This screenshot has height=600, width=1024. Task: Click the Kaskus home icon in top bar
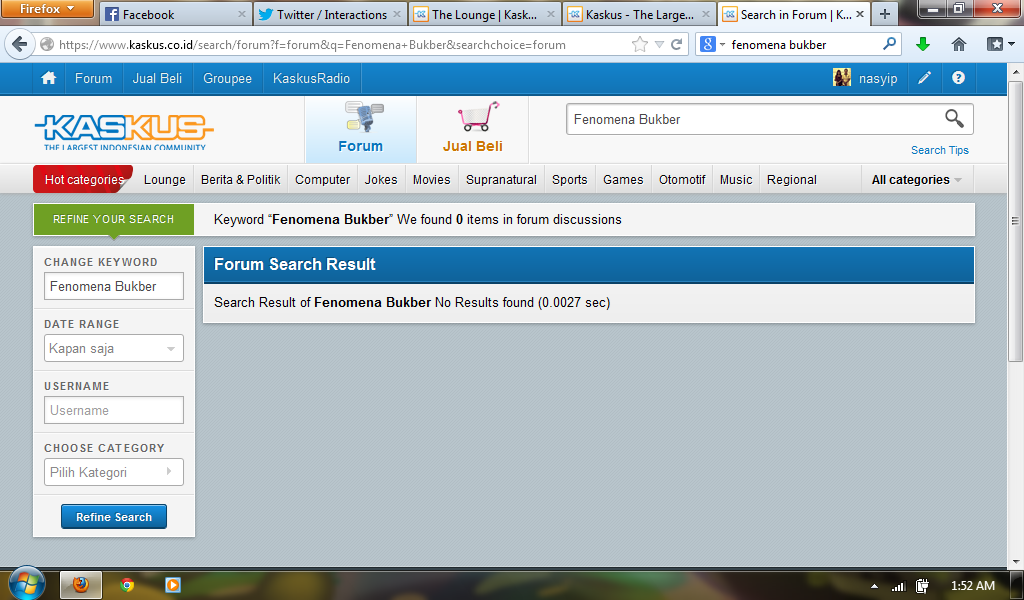[48, 78]
